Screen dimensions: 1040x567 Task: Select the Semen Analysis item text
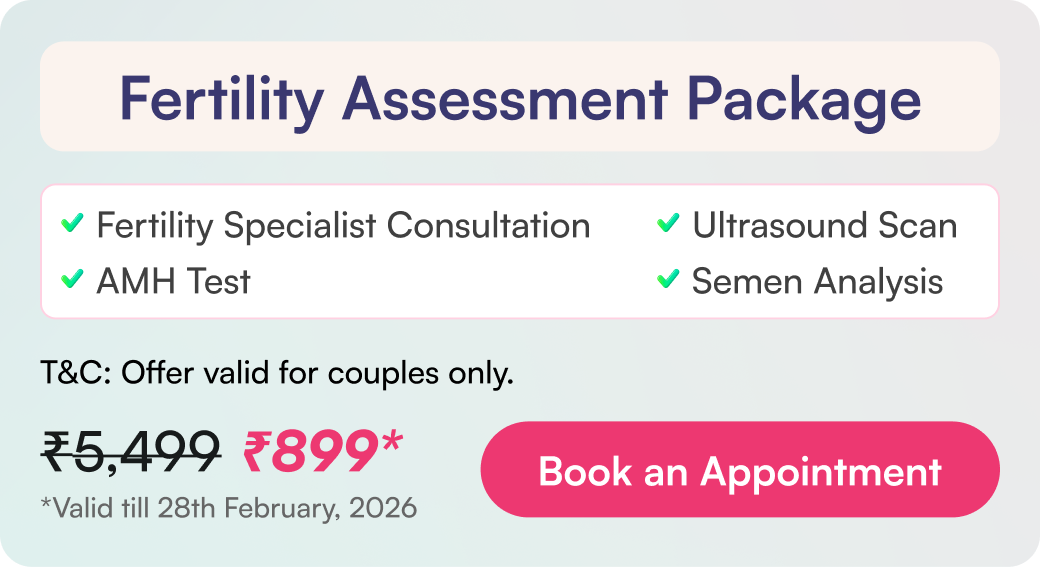pos(817,281)
